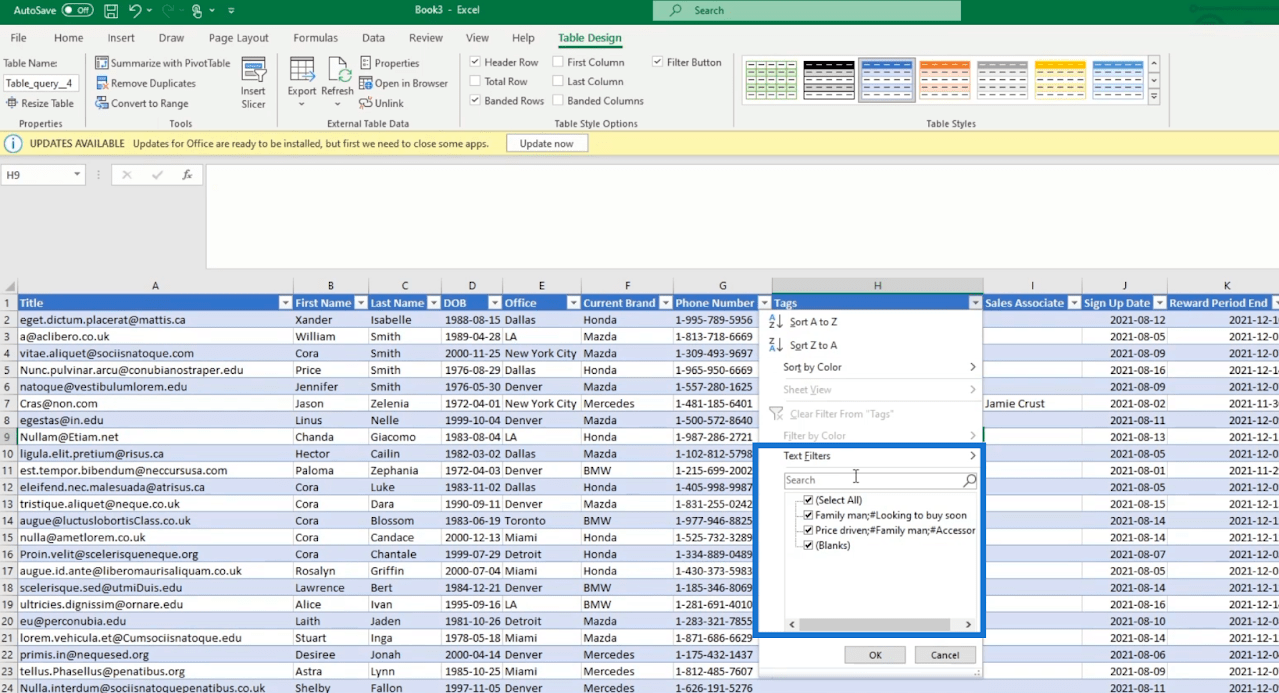Image resolution: width=1279 pixels, height=693 pixels.
Task: Toggle First Column checkbox
Action: pos(558,62)
